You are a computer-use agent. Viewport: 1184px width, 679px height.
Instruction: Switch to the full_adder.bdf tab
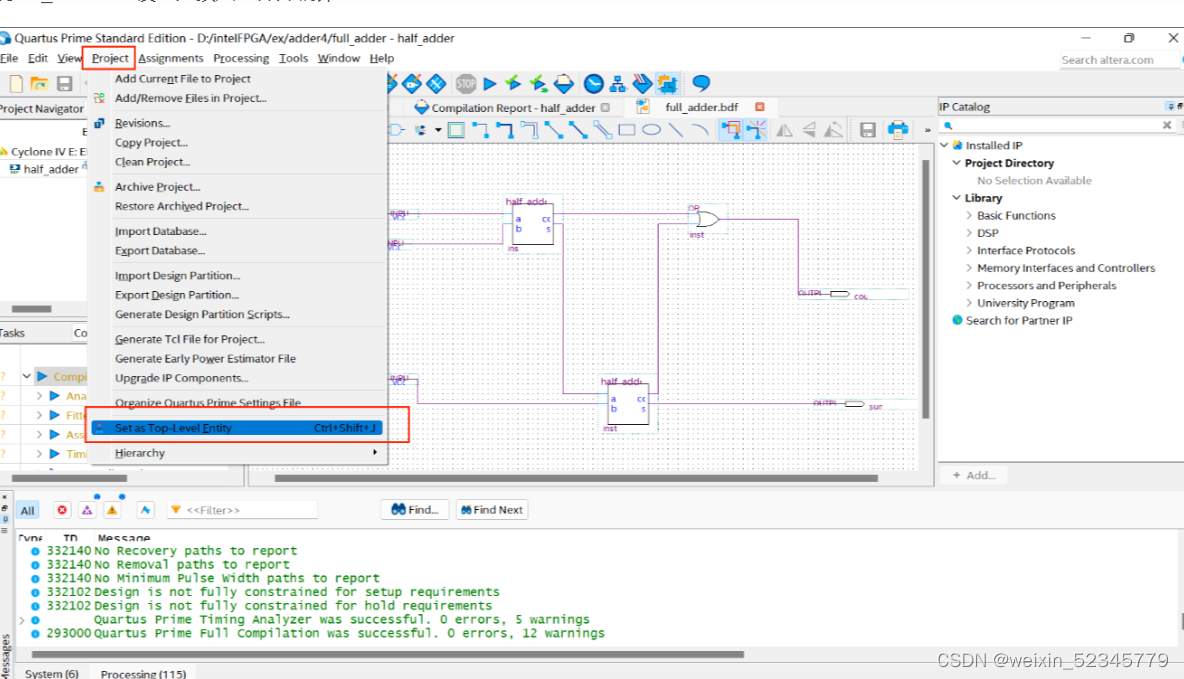coord(701,107)
